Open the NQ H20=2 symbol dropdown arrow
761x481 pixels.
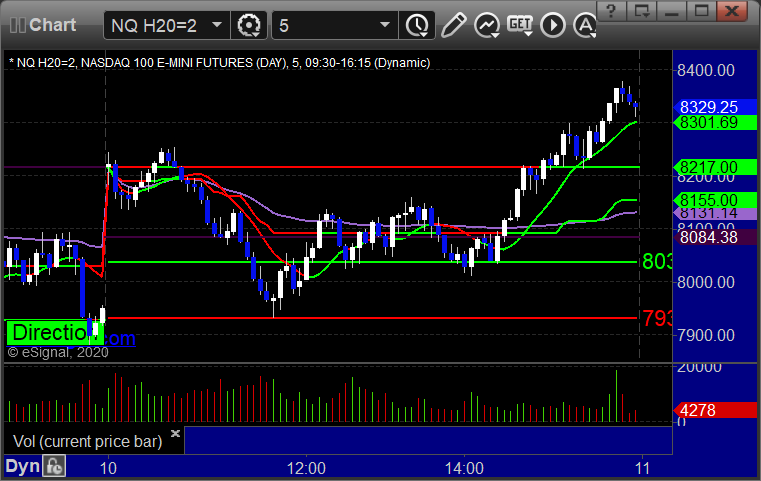pyautogui.click(x=217, y=25)
